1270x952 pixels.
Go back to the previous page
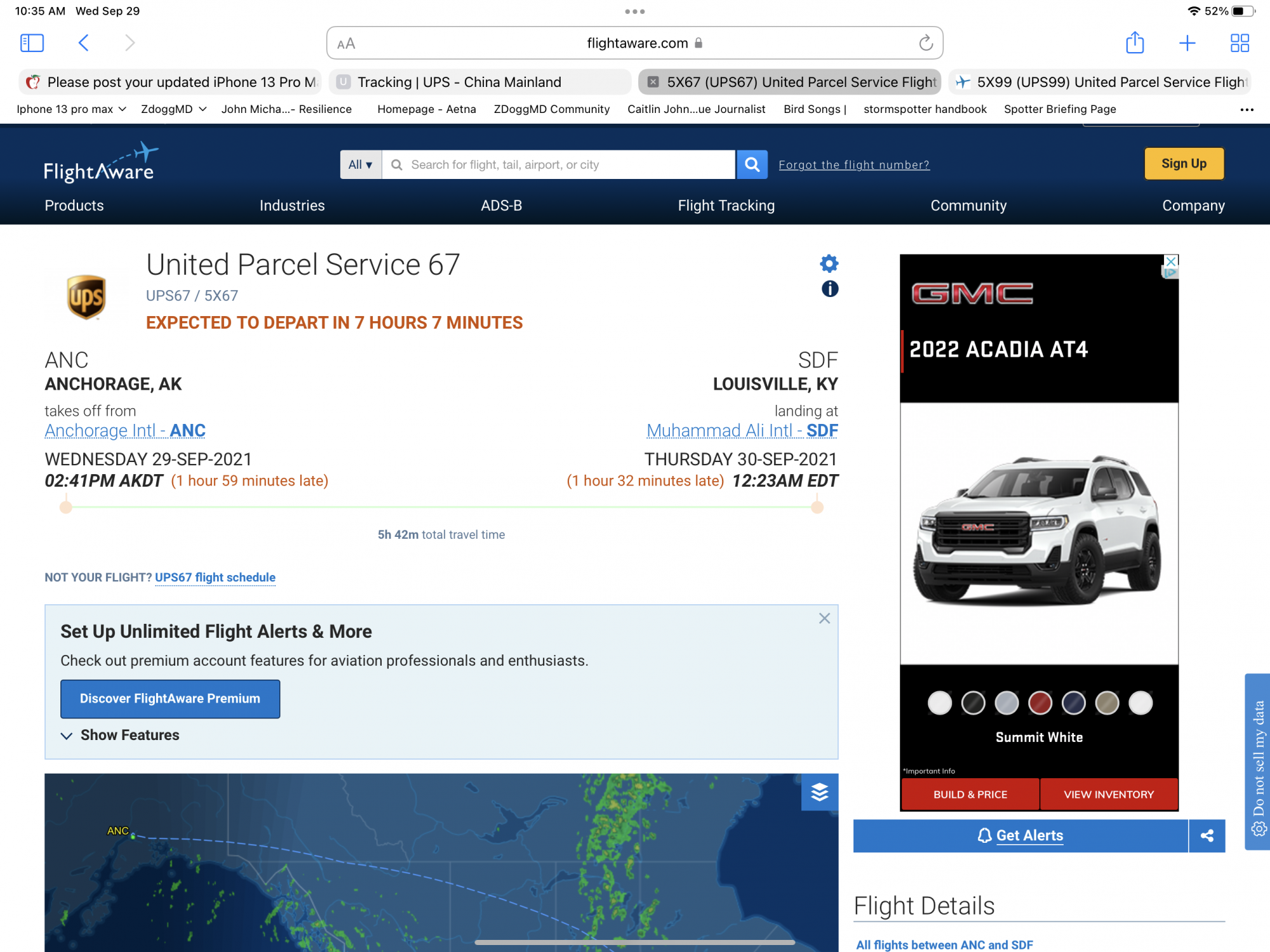(83, 43)
